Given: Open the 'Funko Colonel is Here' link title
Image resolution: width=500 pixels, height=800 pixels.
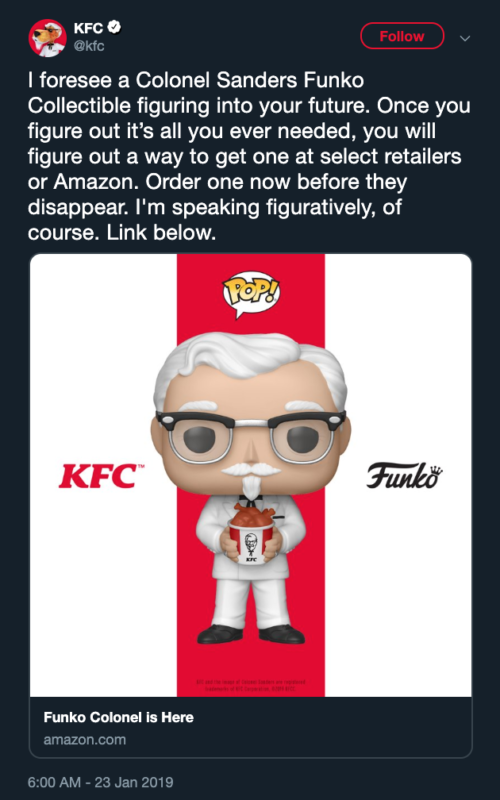Looking at the screenshot, I should [x=118, y=717].
